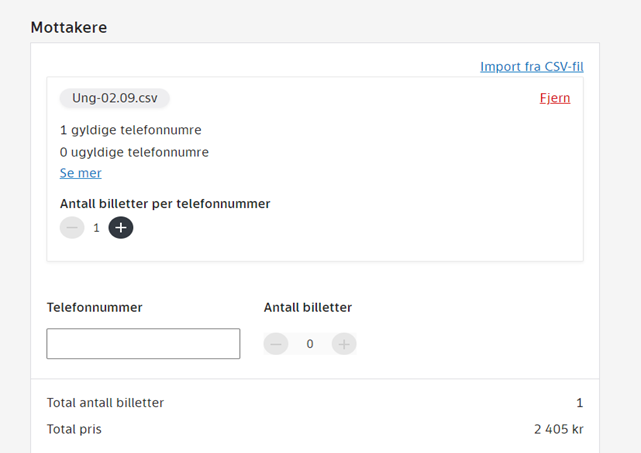Click the '0 ugyldige telefonnumre' text
The width and height of the screenshot is (641, 453).
pyautogui.click(x=134, y=152)
